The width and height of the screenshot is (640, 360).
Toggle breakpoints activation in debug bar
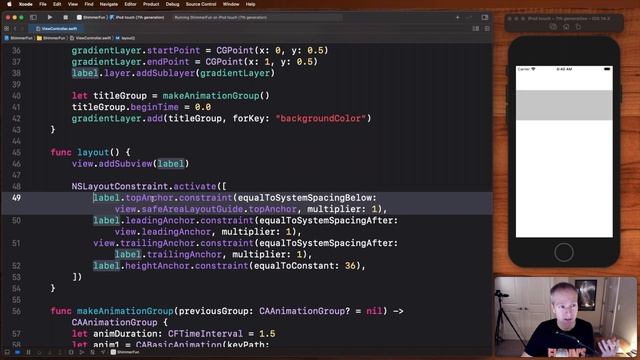[18, 352]
